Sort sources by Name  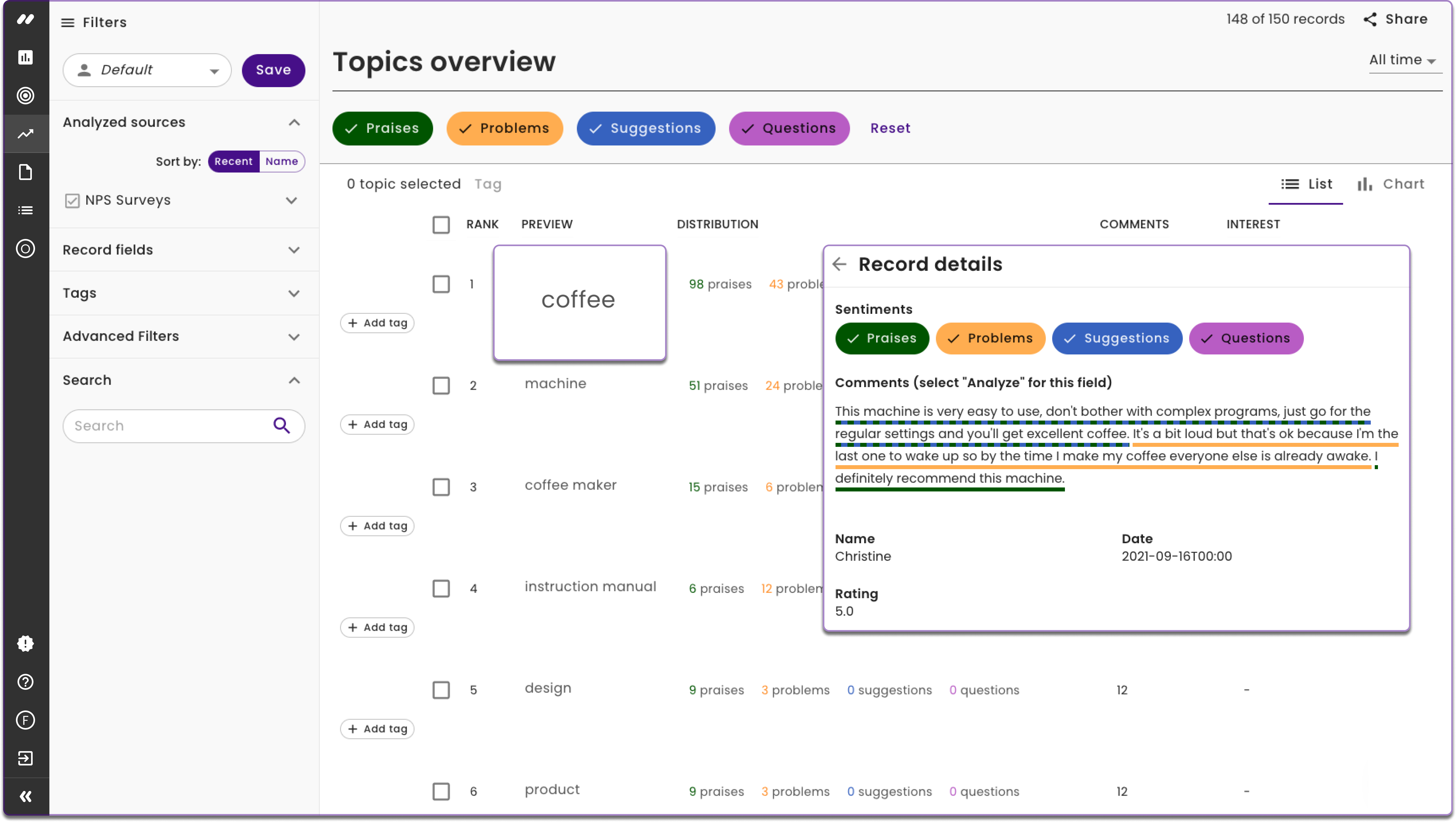click(281, 162)
